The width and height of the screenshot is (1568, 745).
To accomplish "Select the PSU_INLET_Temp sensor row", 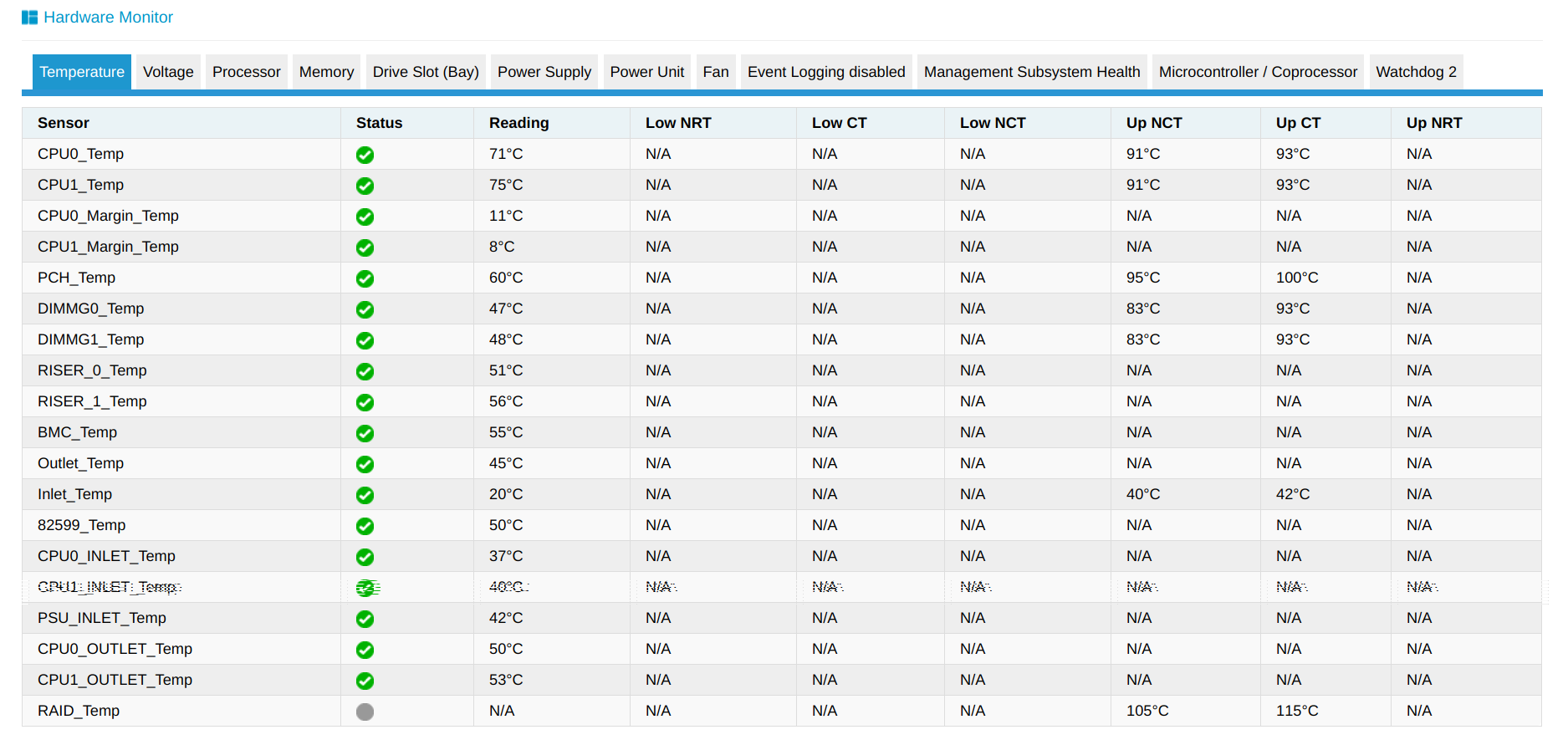I will [x=781, y=618].
